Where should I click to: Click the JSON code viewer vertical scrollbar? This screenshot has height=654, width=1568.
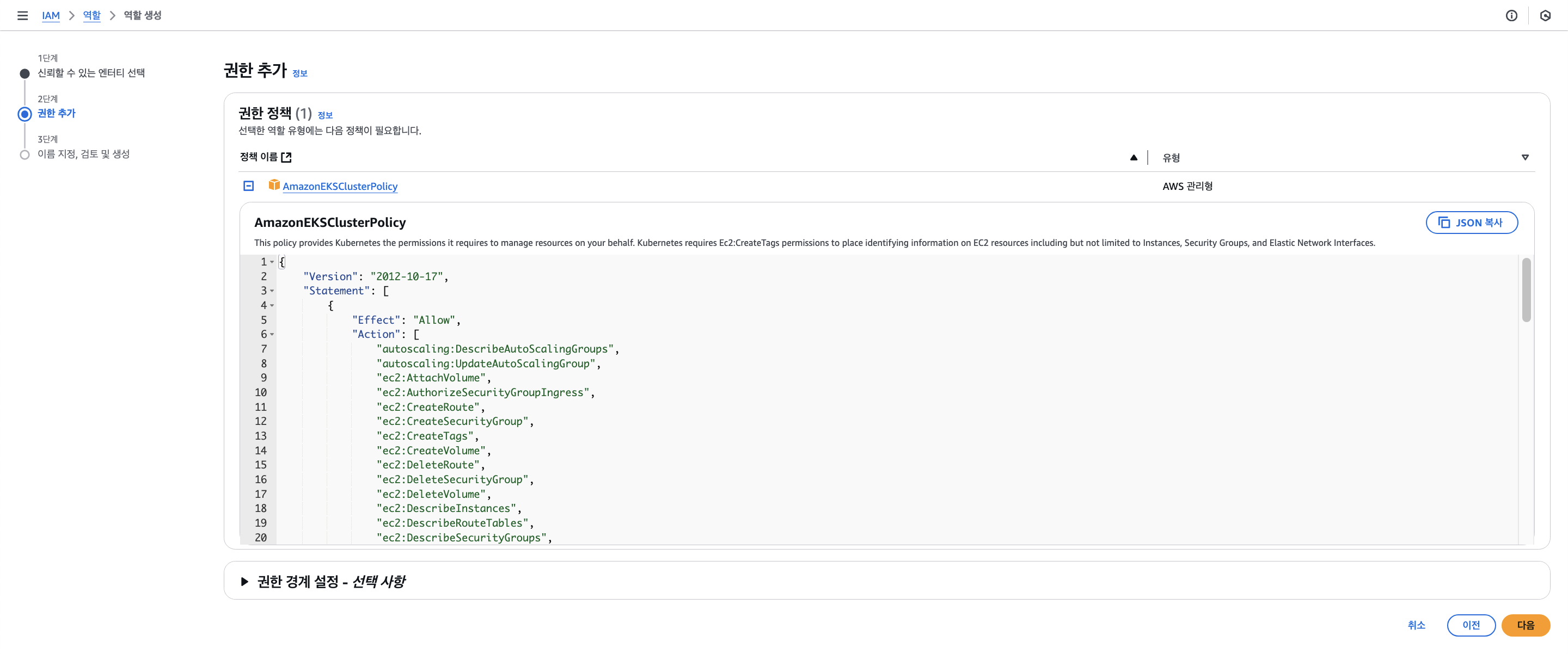tap(1526, 291)
